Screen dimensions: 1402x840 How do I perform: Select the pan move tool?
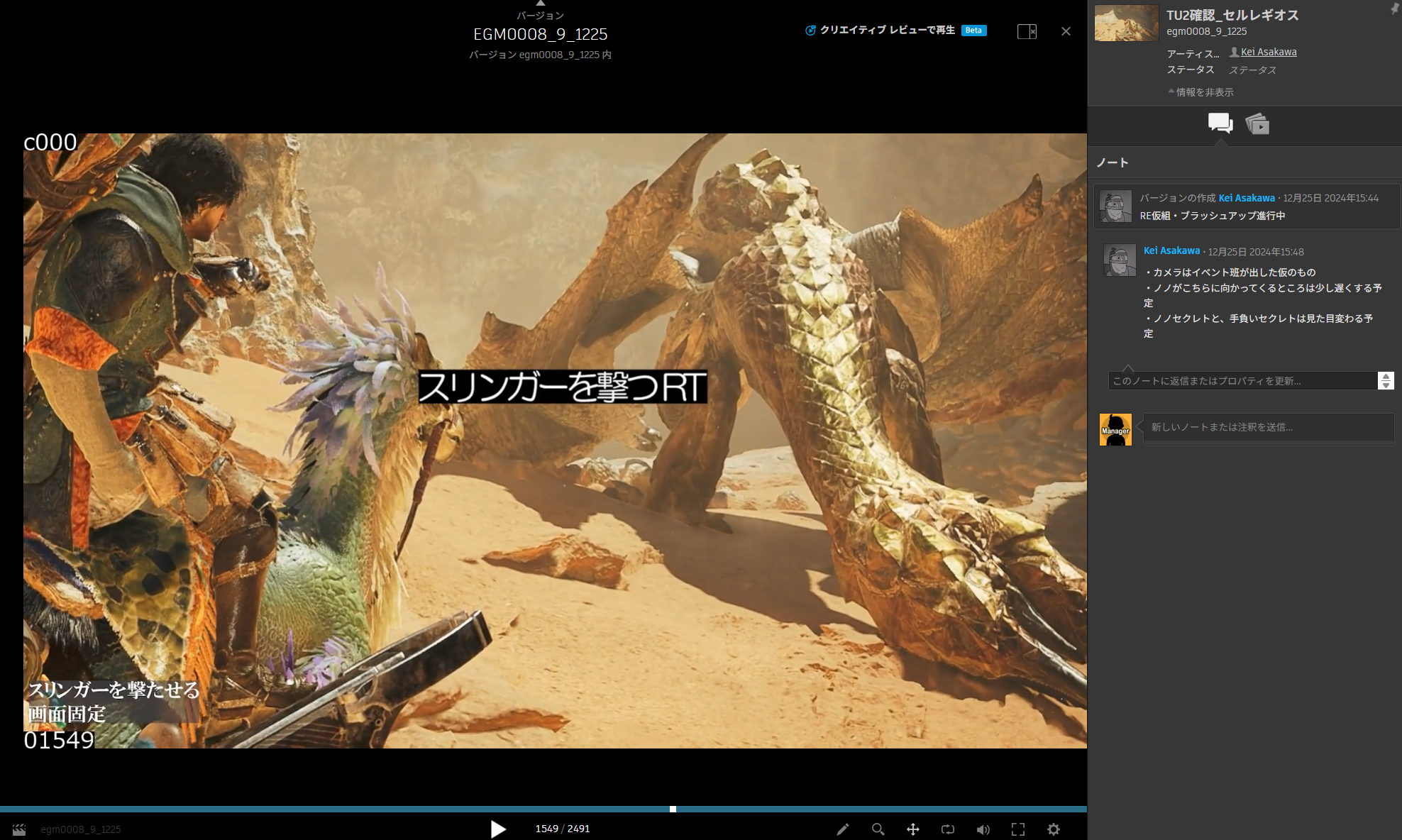[x=912, y=829]
